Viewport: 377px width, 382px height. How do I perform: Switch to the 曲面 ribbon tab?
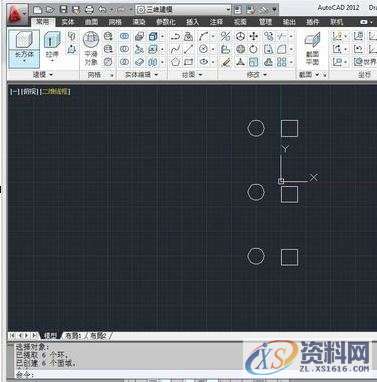[x=91, y=22]
